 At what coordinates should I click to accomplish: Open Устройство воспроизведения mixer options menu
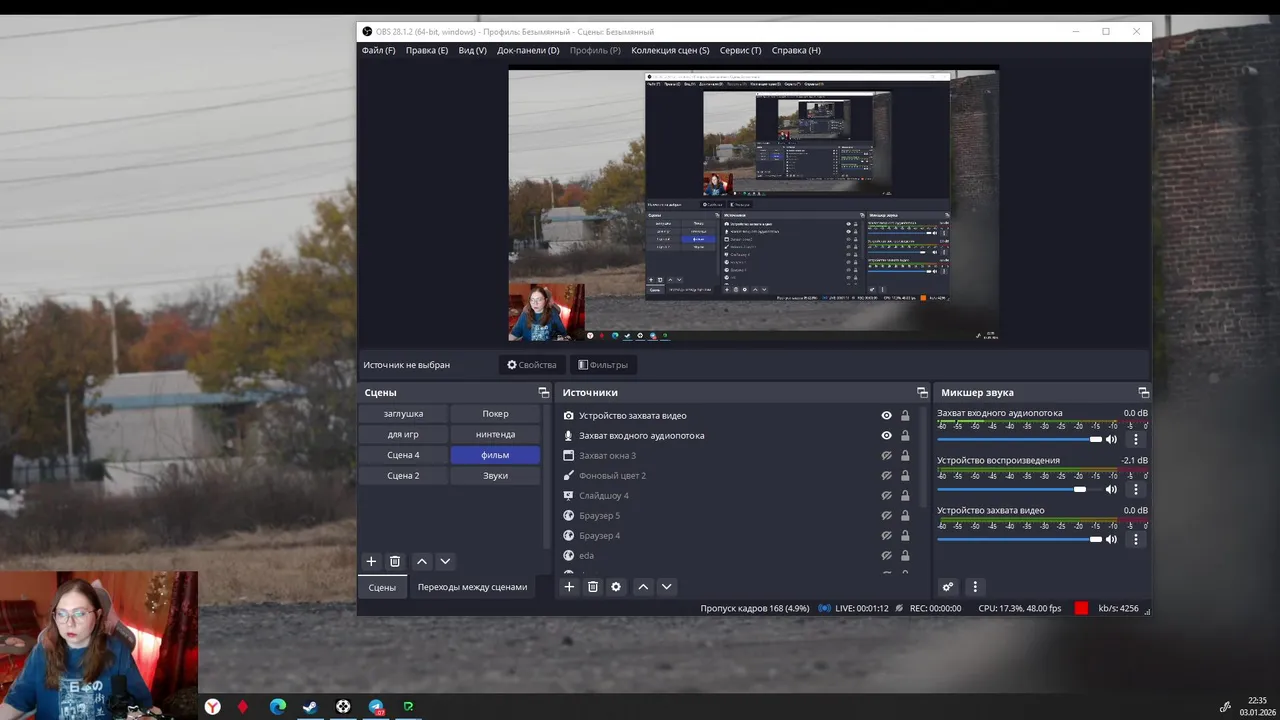click(x=1135, y=490)
